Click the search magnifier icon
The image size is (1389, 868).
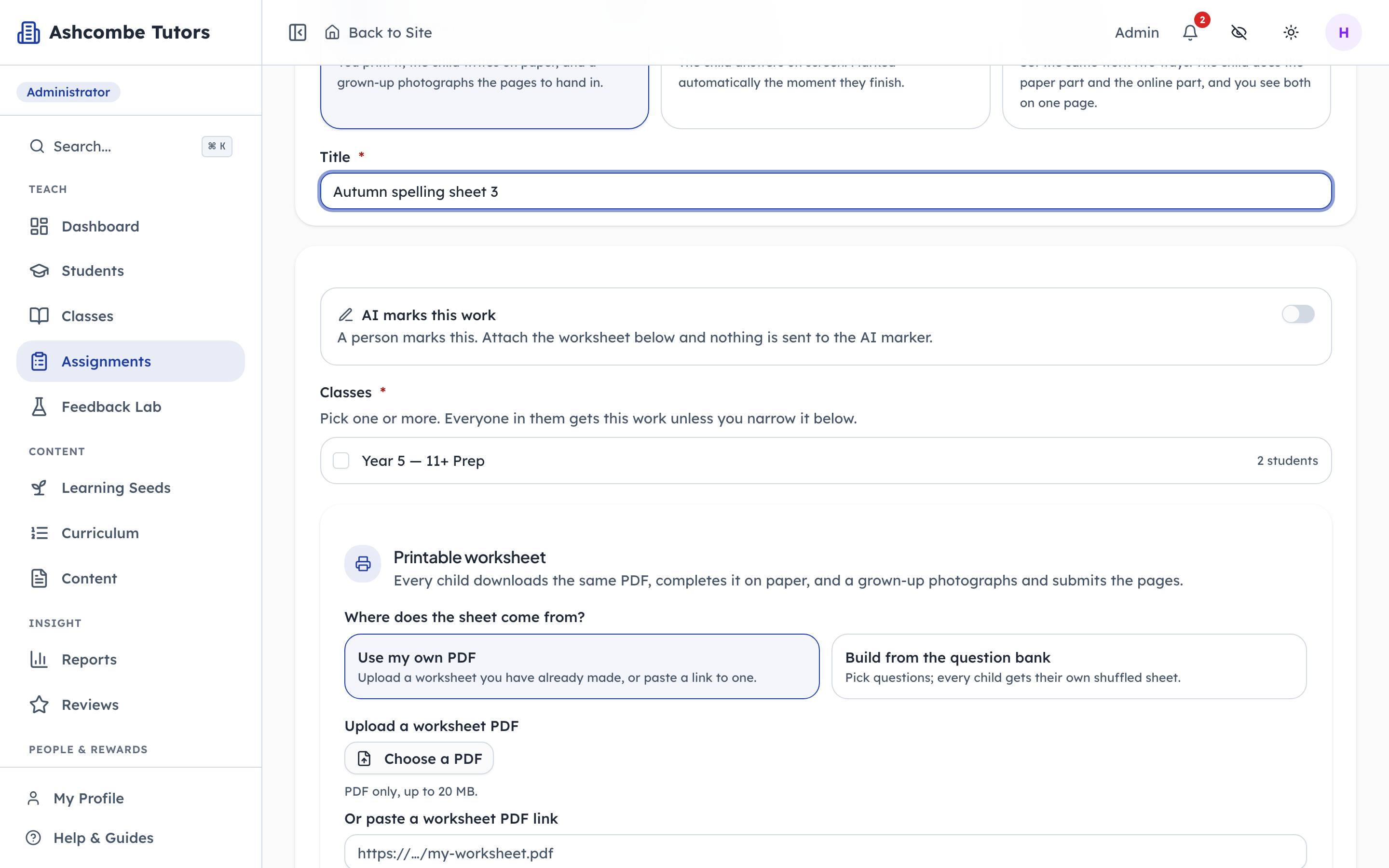pos(37,147)
